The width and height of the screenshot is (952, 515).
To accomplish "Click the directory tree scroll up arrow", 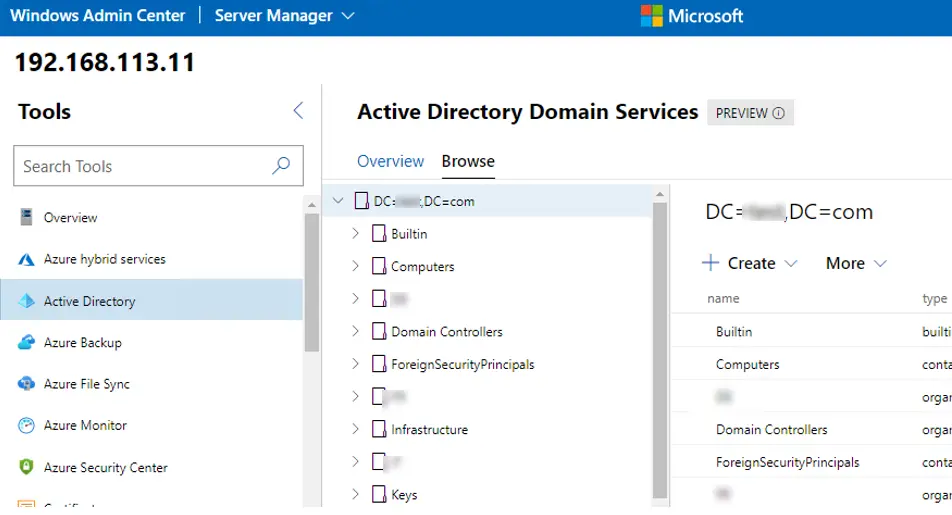I will pos(660,194).
